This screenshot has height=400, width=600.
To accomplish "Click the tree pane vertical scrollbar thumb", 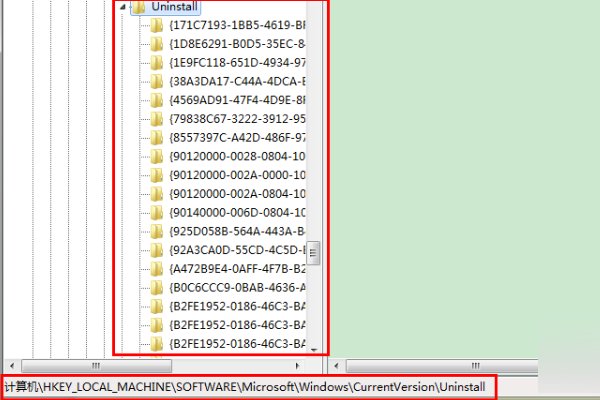I will (314, 250).
